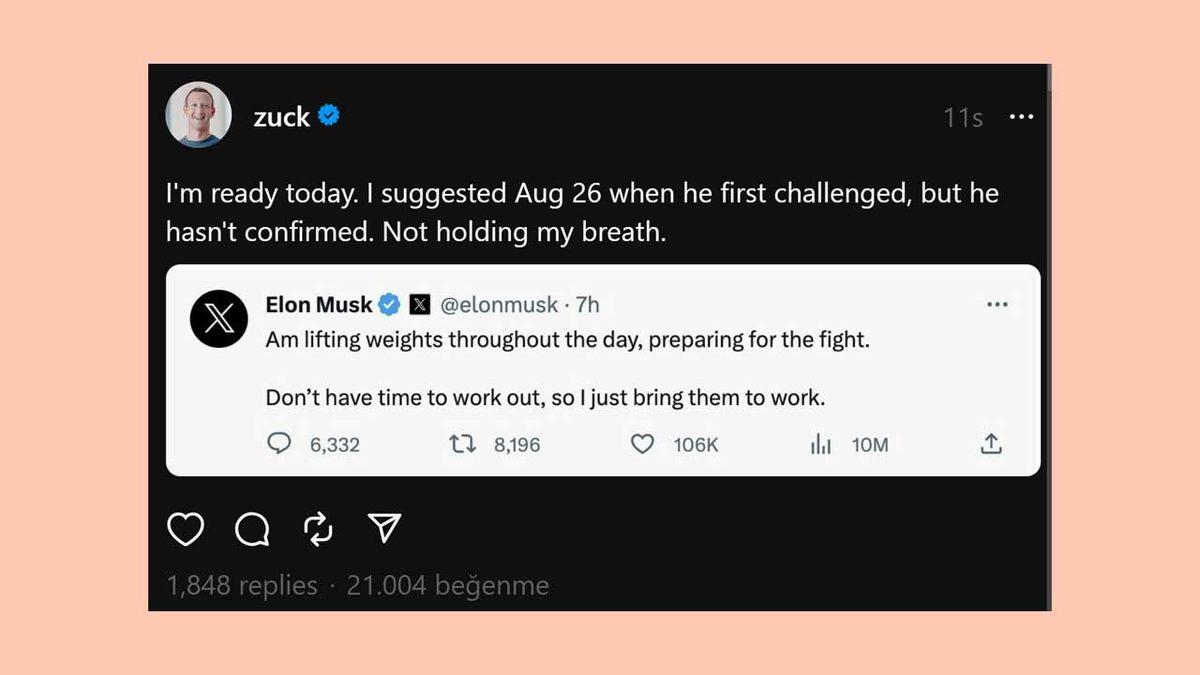Viewport: 1200px width, 675px height.
Task: Open the three-dot menu on Musk's embedded tweet
Action: click(x=997, y=304)
